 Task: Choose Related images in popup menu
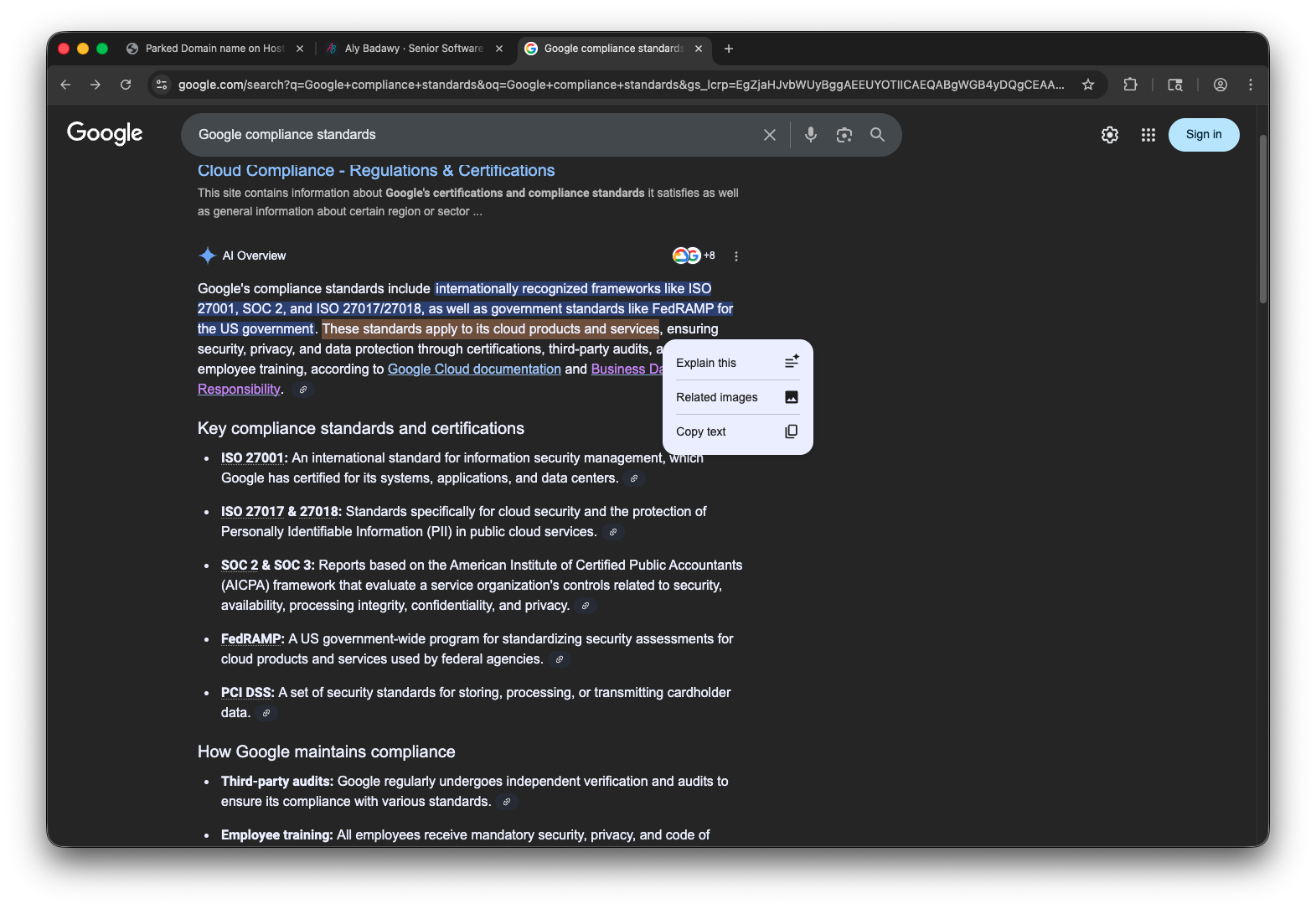tap(737, 397)
